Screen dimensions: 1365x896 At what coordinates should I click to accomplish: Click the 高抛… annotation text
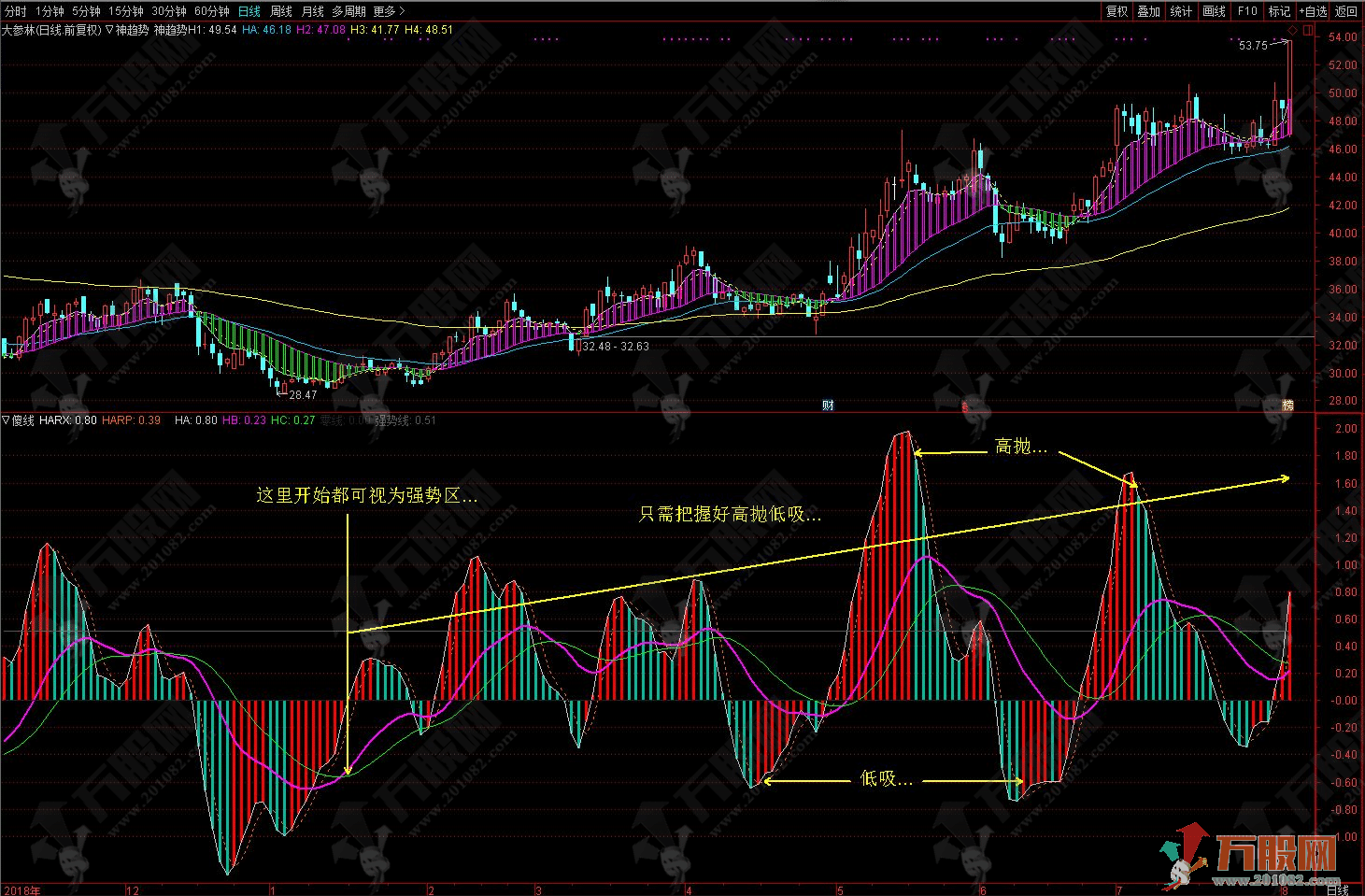1021,448
